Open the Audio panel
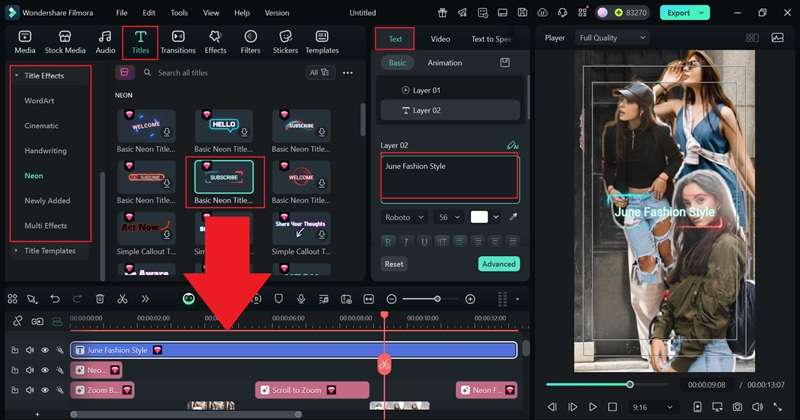Screen dimensions: 800x420 pyautogui.click(x=105, y=42)
